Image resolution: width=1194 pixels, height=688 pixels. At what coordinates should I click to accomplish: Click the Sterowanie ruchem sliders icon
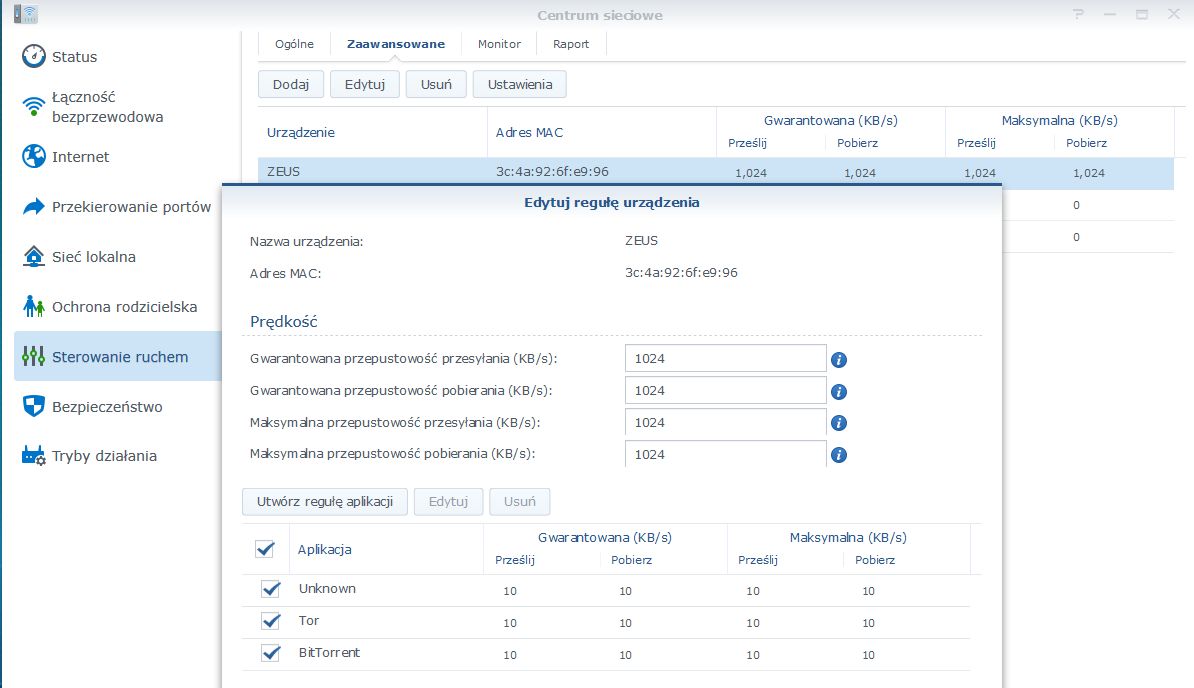coord(34,356)
